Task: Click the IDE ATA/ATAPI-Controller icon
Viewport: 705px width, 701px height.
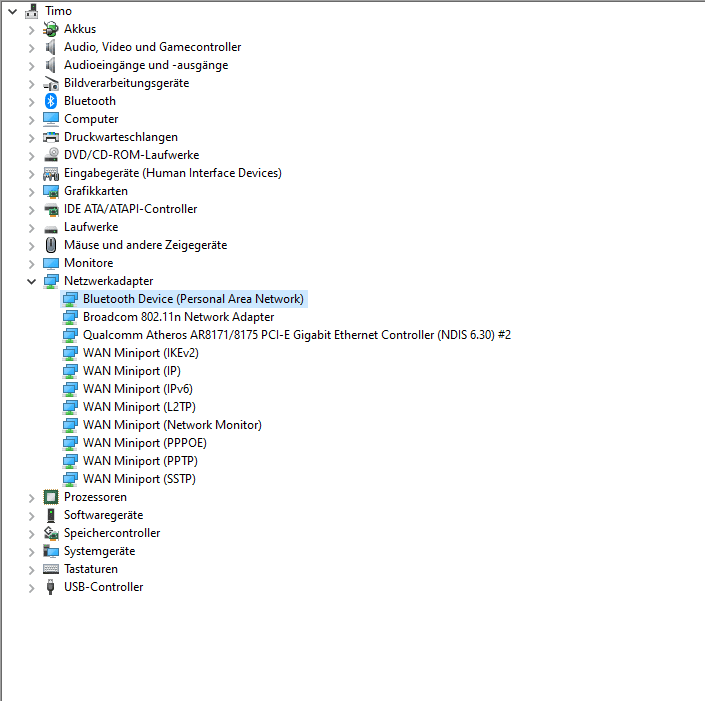Action: (x=51, y=209)
